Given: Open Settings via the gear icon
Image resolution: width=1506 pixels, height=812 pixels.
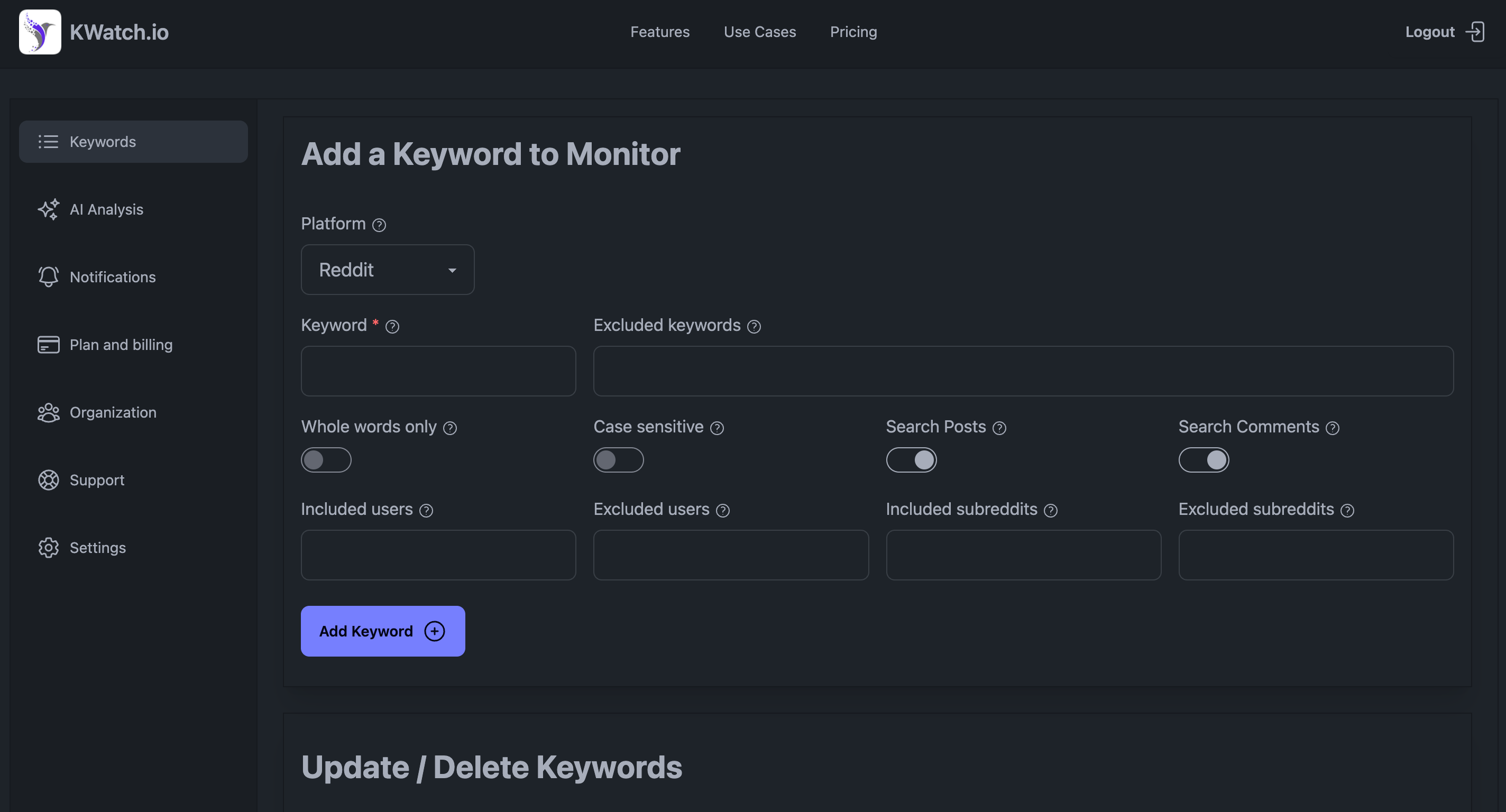Looking at the screenshot, I should pyautogui.click(x=49, y=548).
